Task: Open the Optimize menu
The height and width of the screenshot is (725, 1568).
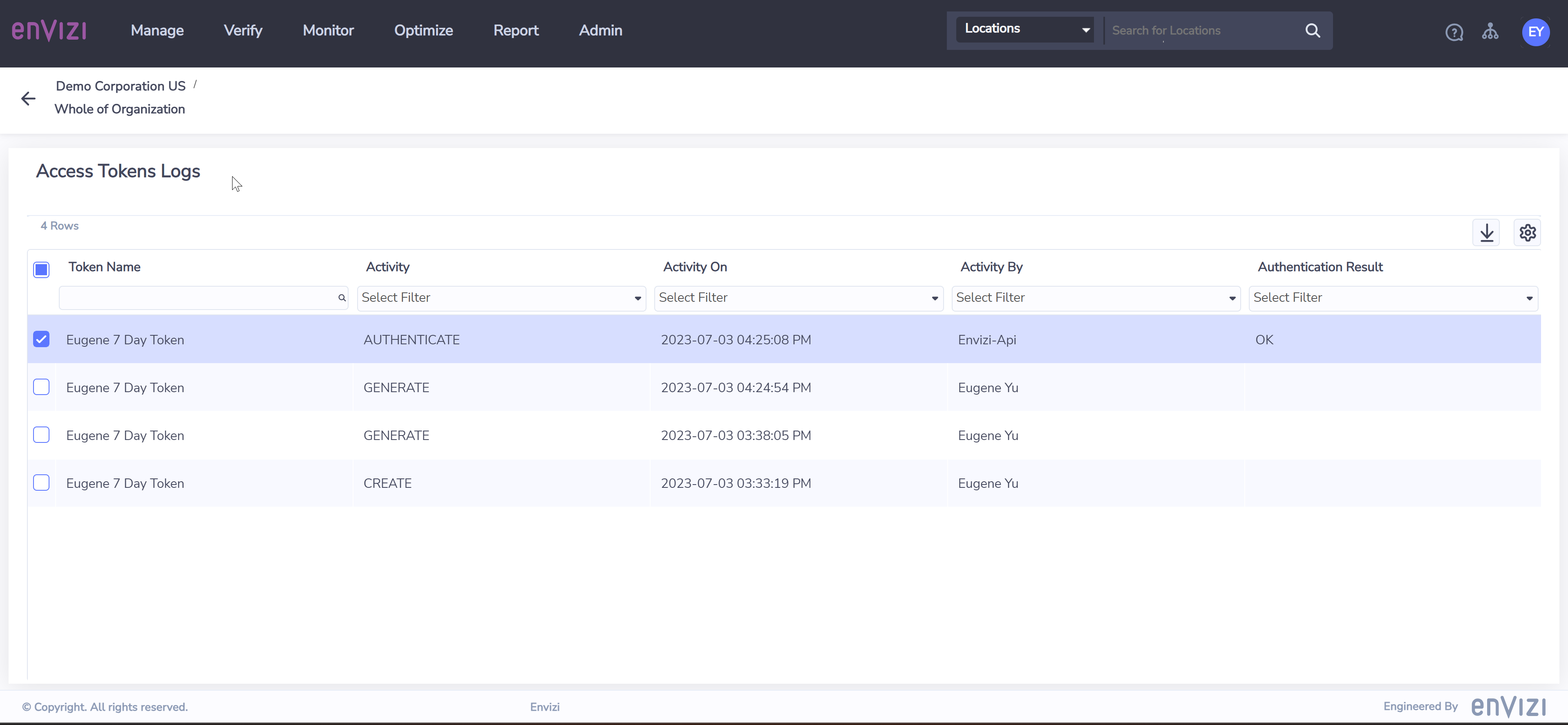Action: pyautogui.click(x=424, y=30)
